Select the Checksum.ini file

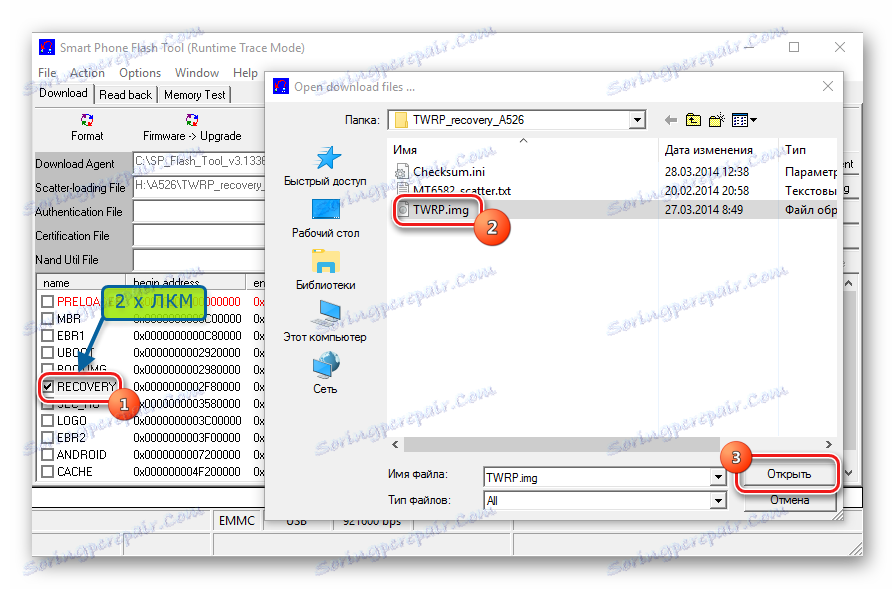point(440,172)
